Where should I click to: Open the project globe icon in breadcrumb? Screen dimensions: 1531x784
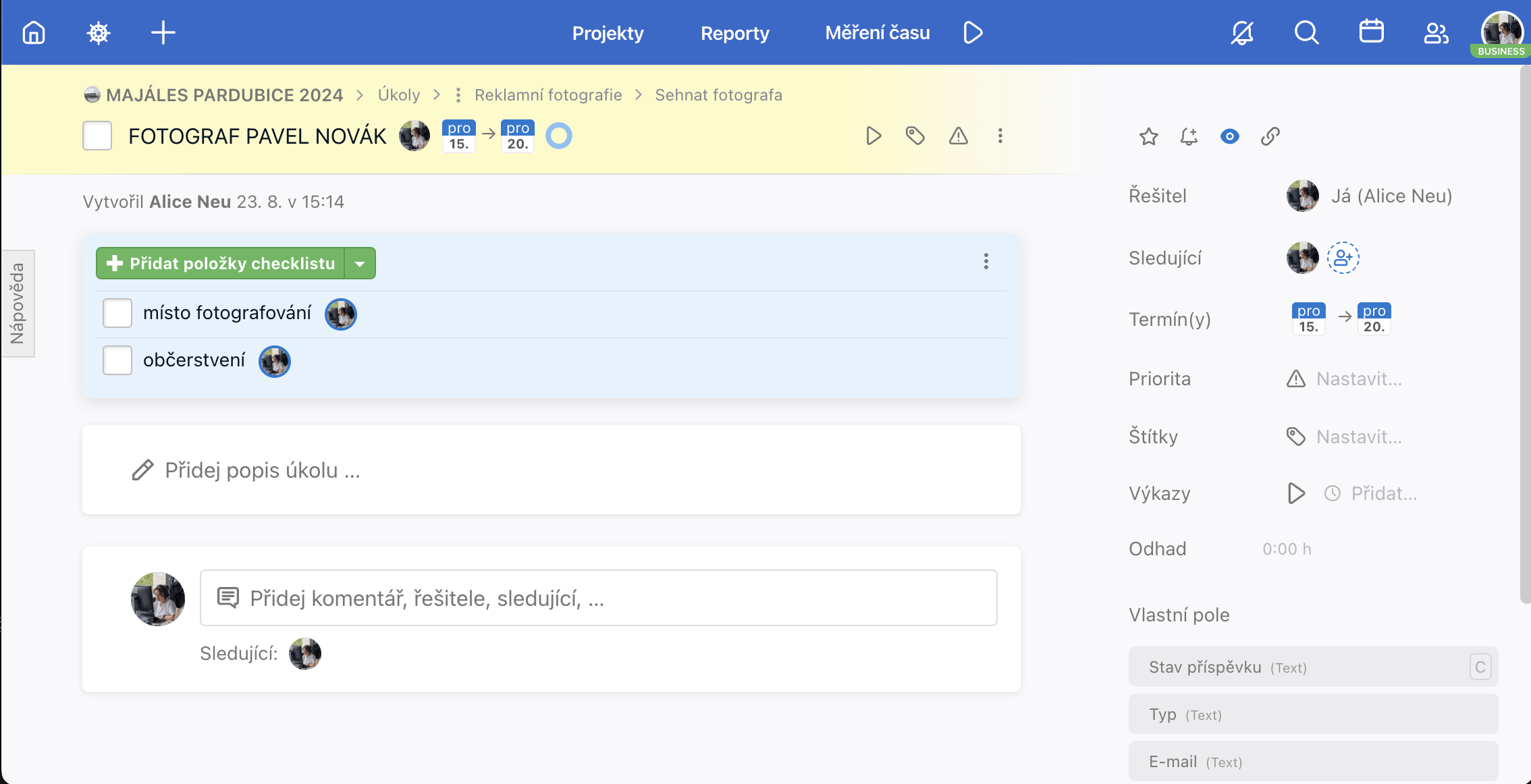pos(92,94)
